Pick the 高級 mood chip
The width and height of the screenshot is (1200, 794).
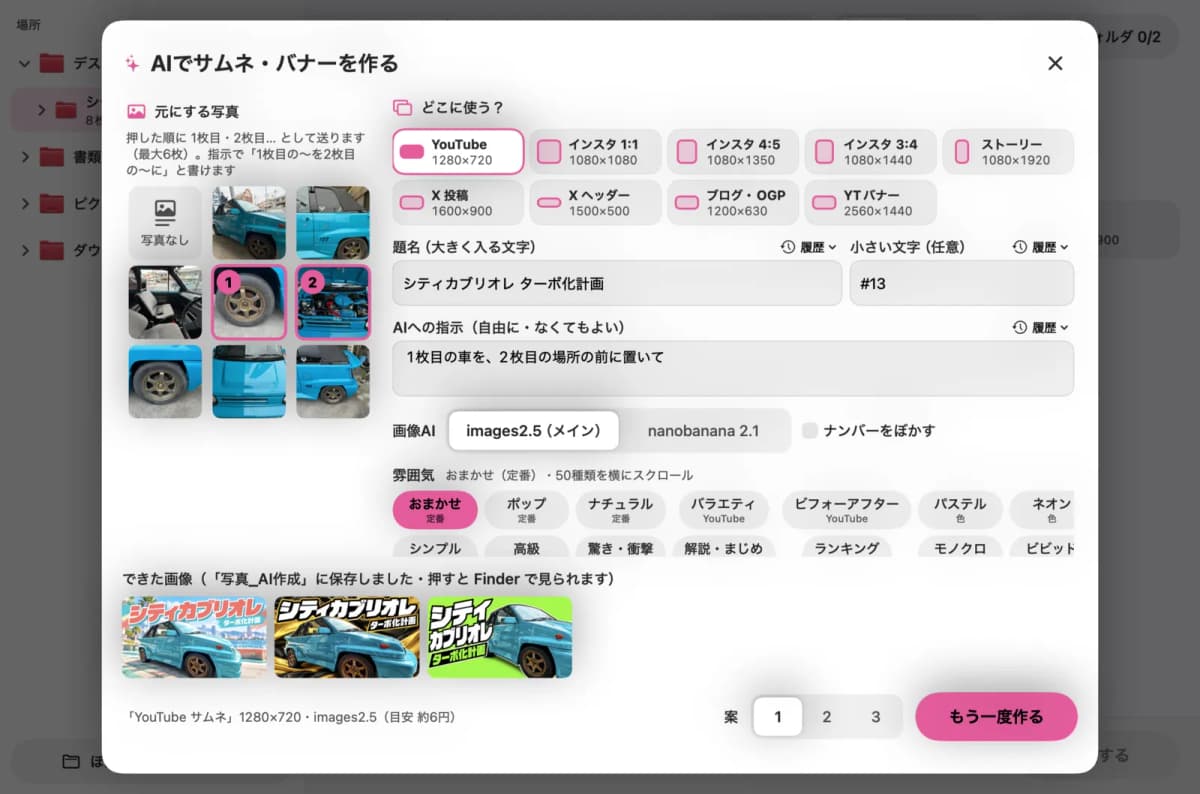coord(526,548)
